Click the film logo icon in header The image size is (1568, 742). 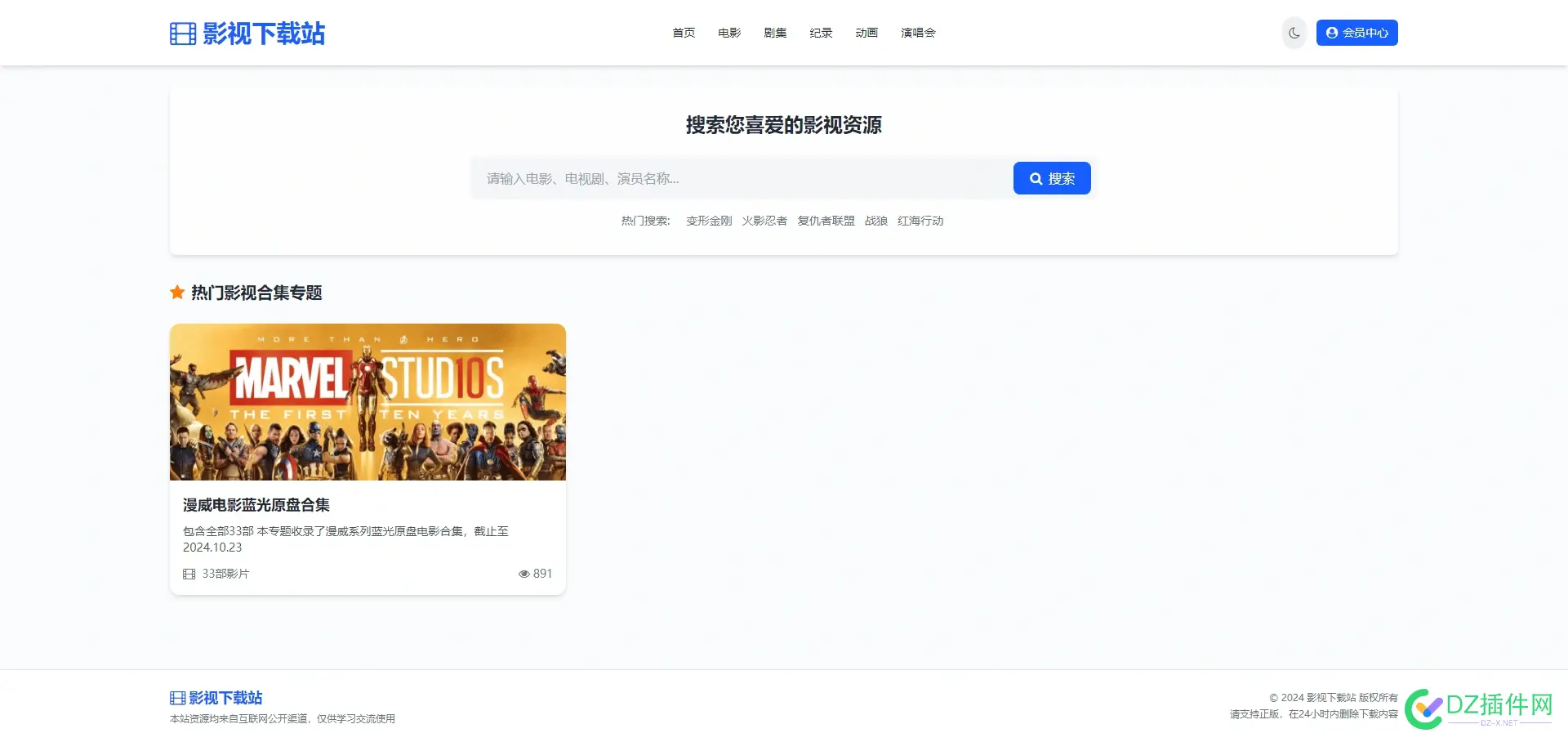pyautogui.click(x=183, y=34)
